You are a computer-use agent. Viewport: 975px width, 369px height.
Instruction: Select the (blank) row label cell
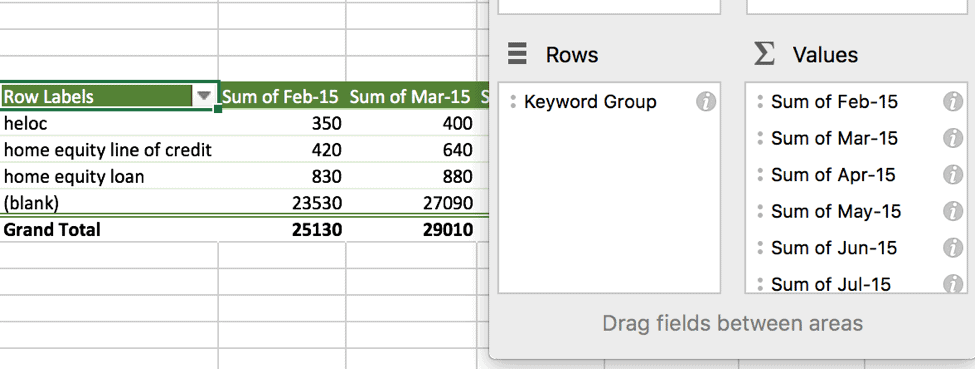[x=109, y=203]
